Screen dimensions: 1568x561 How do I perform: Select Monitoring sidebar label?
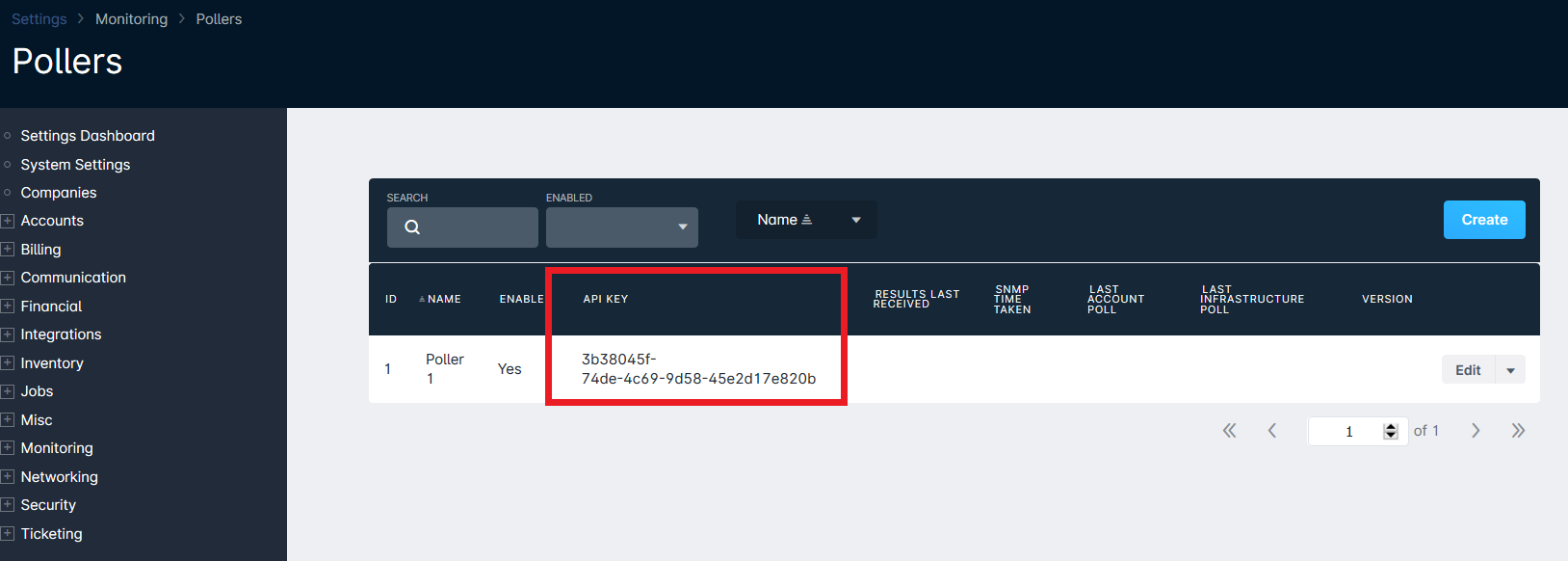point(57,448)
